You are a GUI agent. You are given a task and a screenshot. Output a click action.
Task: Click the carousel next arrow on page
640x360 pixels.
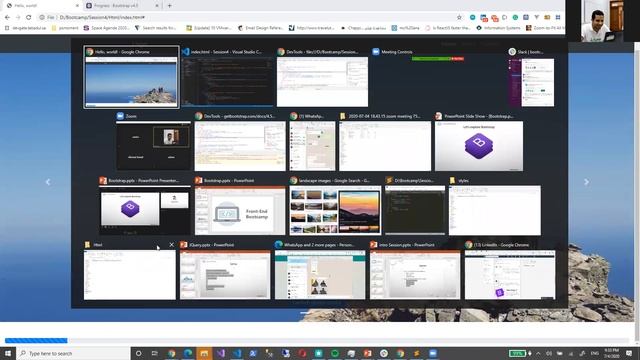pyautogui.click(x=587, y=182)
